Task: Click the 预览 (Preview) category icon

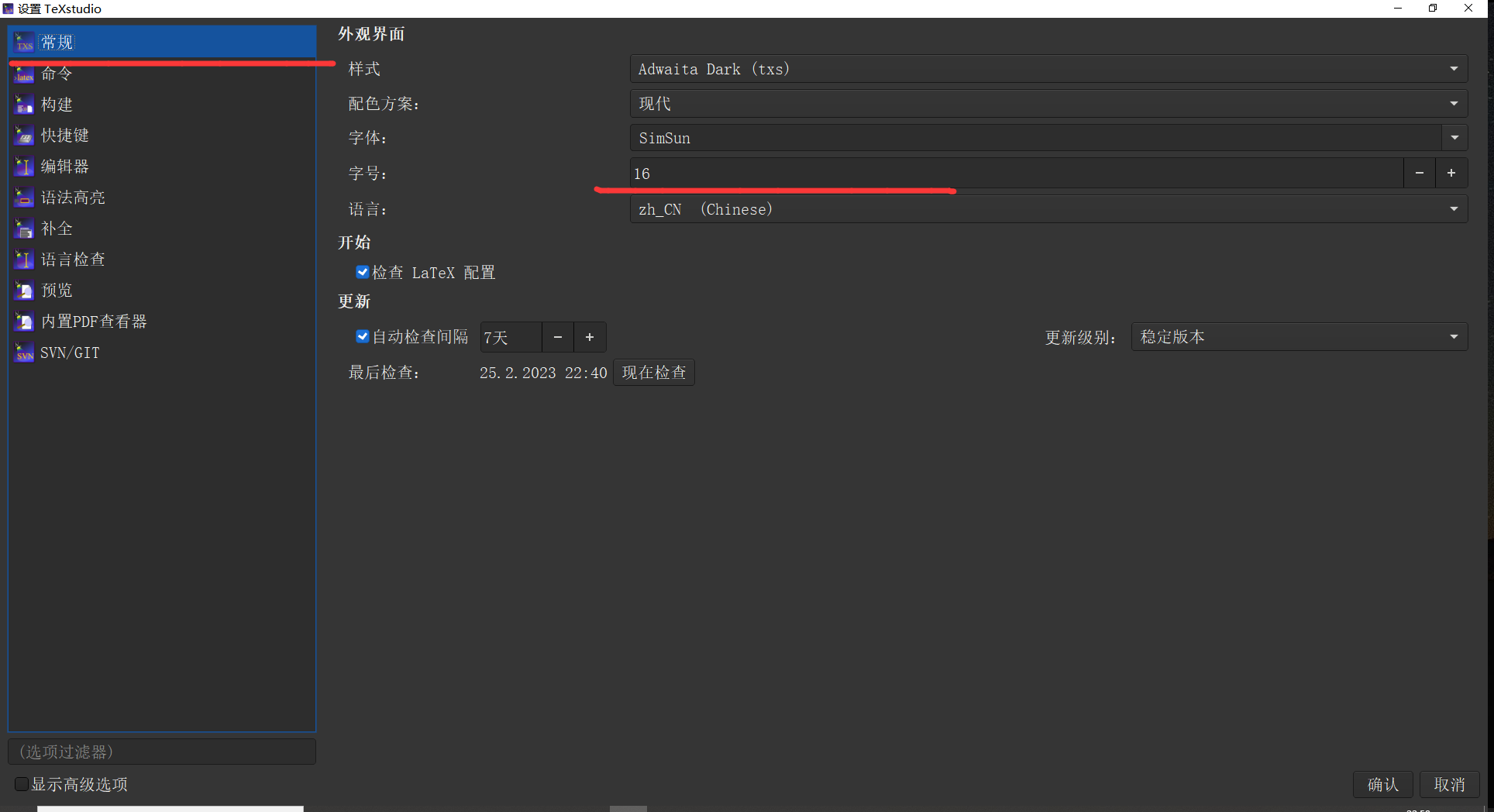Action: pyautogui.click(x=25, y=291)
